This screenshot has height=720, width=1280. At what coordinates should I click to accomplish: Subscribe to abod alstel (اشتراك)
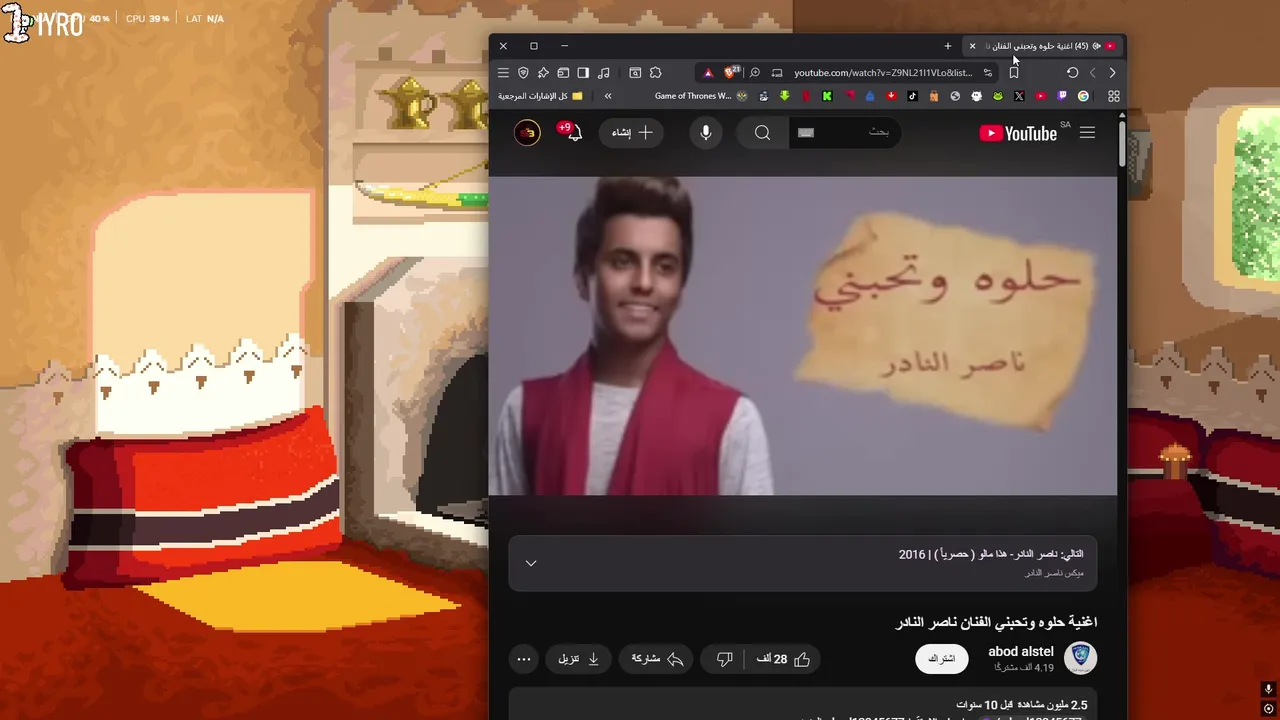point(942,659)
